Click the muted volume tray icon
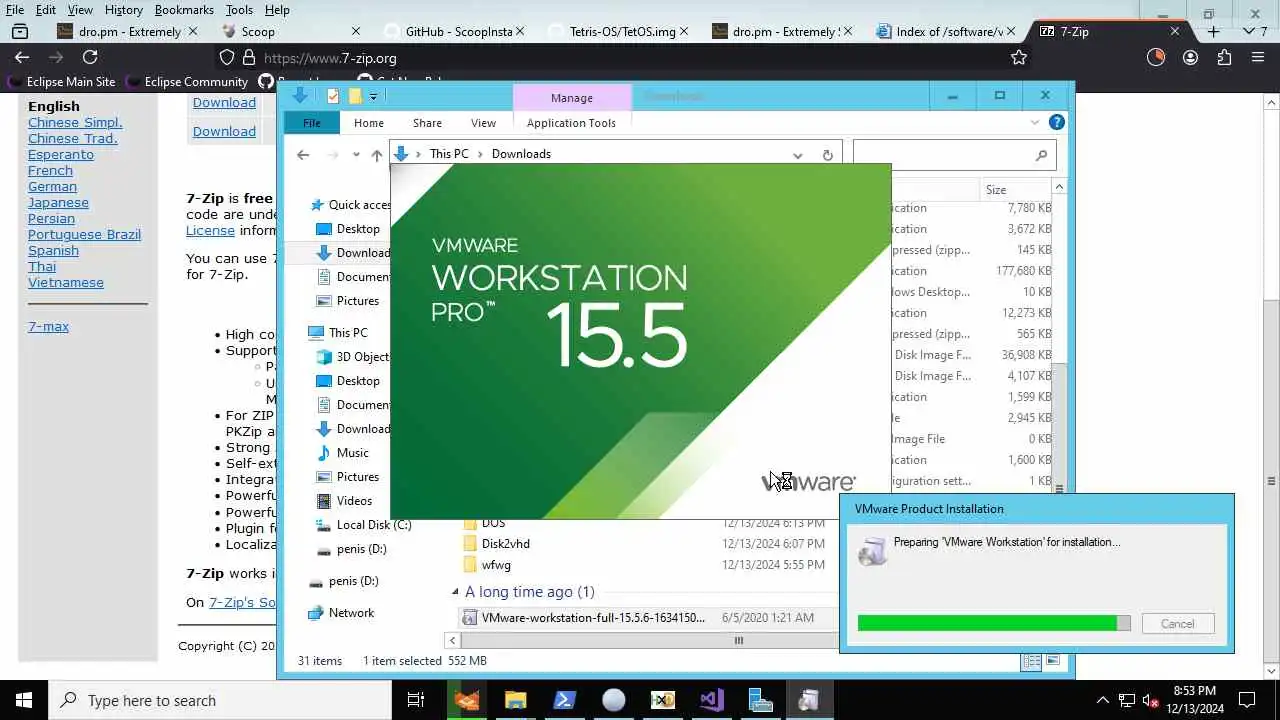The height and width of the screenshot is (720, 1280). coord(1151,700)
